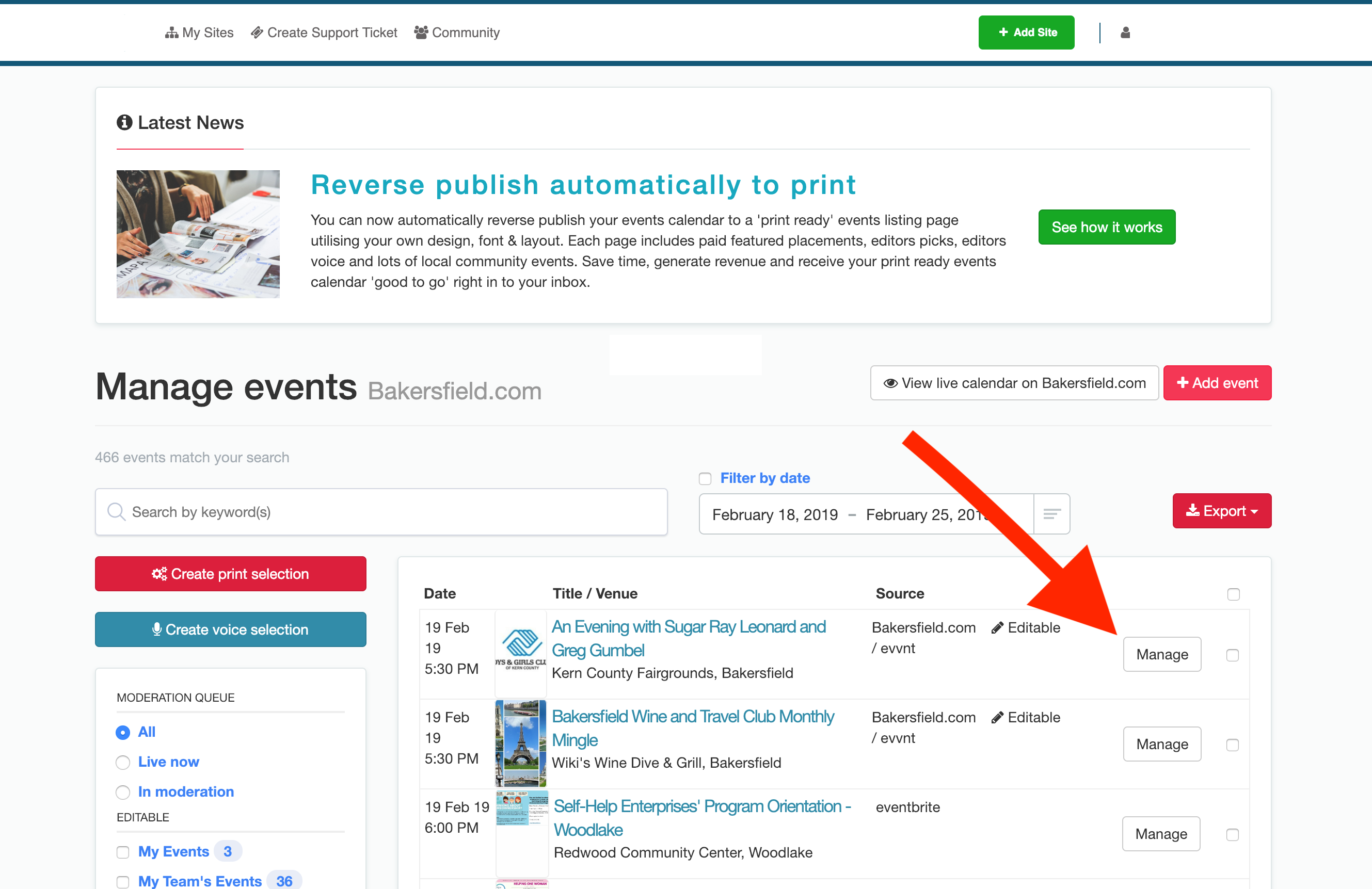Click Redwood Community Center, Woodlake venue text
Viewport: 1372px width, 889px height.
click(x=683, y=853)
